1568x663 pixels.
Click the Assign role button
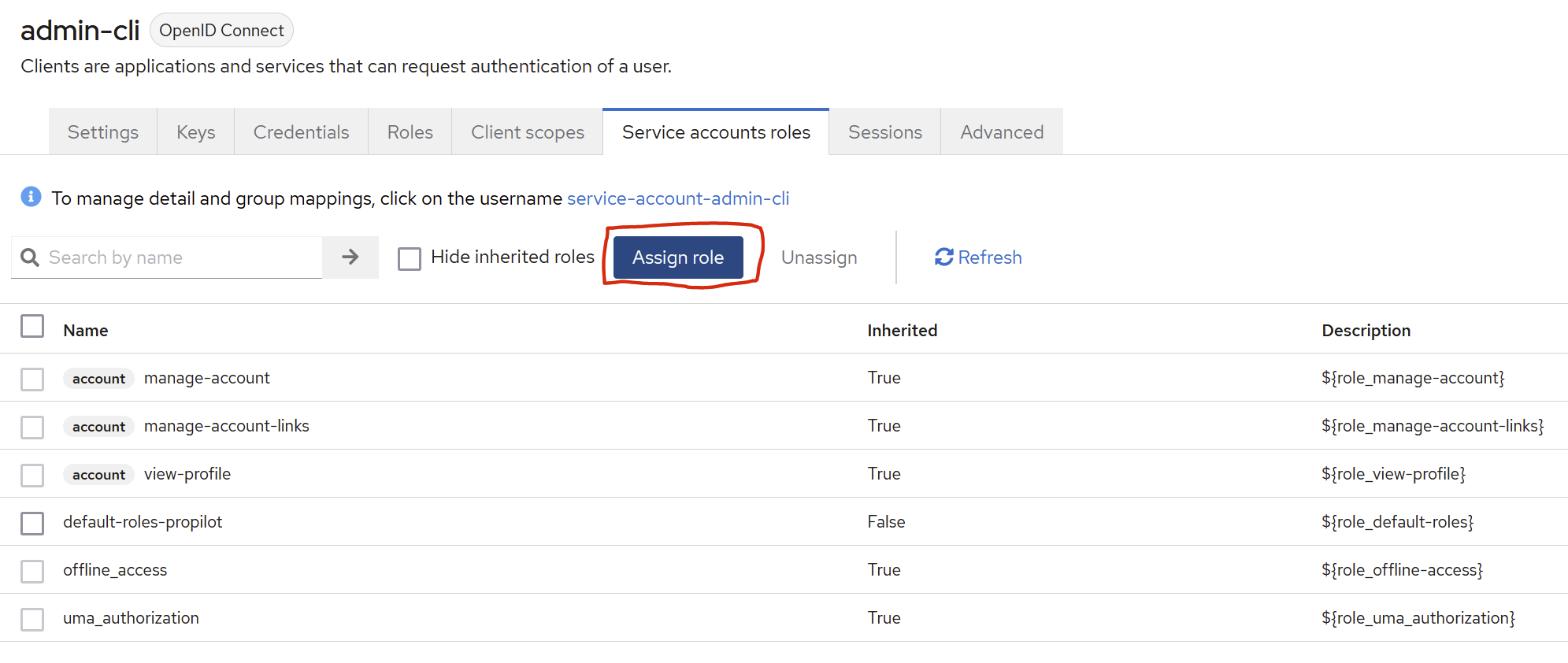(x=678, y=257)
